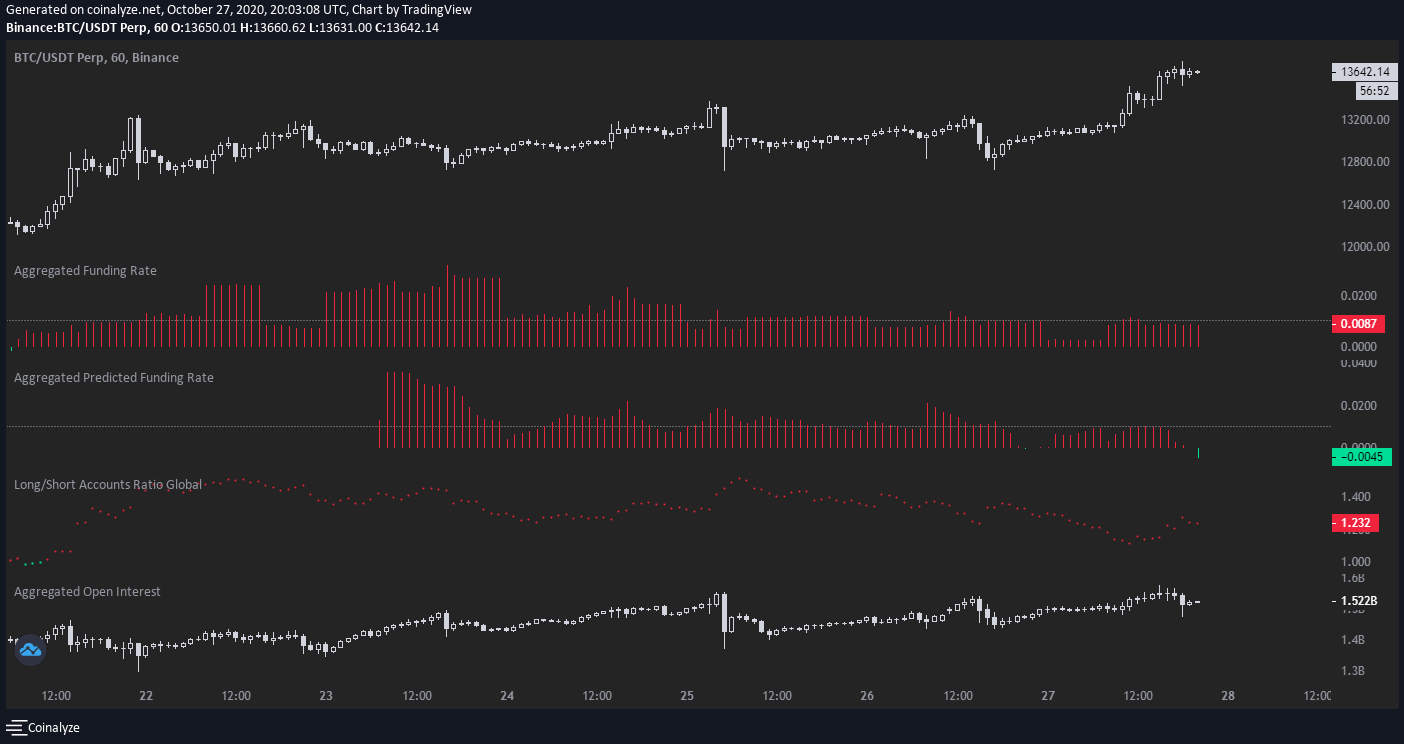Select the Aggregated Predicted Funding Rate label

point(113,377)
